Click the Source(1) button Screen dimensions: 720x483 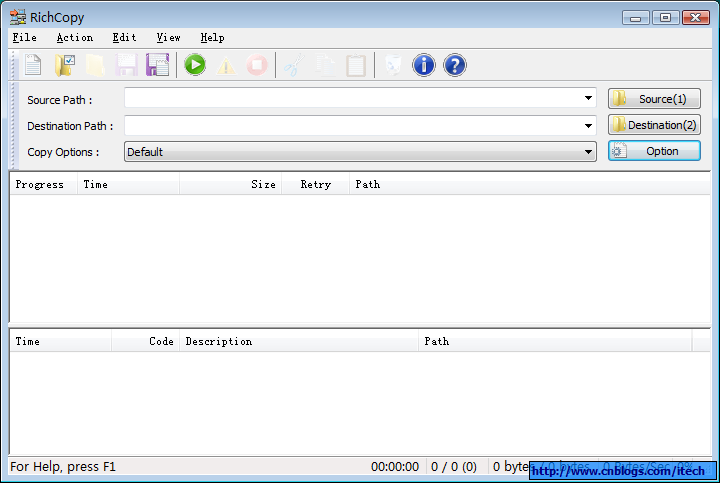click(654, 99)
